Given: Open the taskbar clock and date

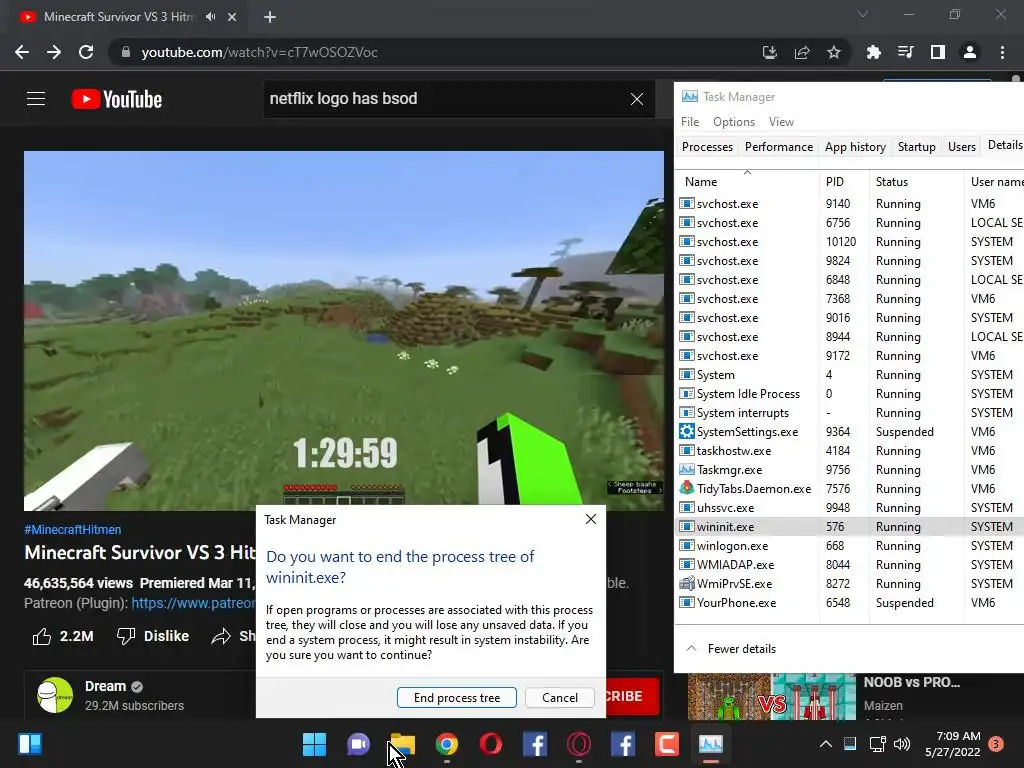Looking at the screenshot, I should point(953,744).
